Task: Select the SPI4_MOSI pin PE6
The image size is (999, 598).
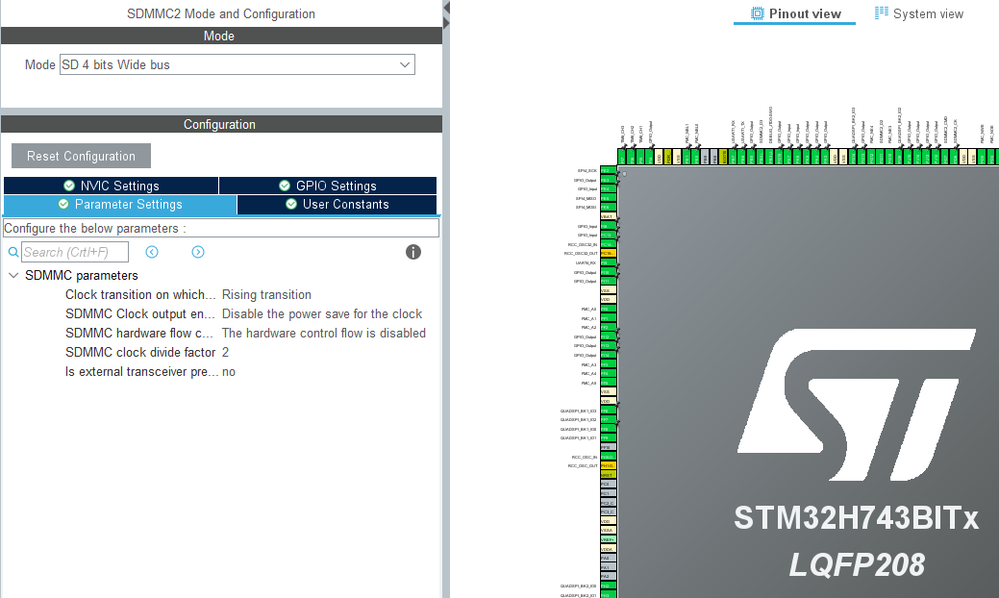Action: (608, 208)
